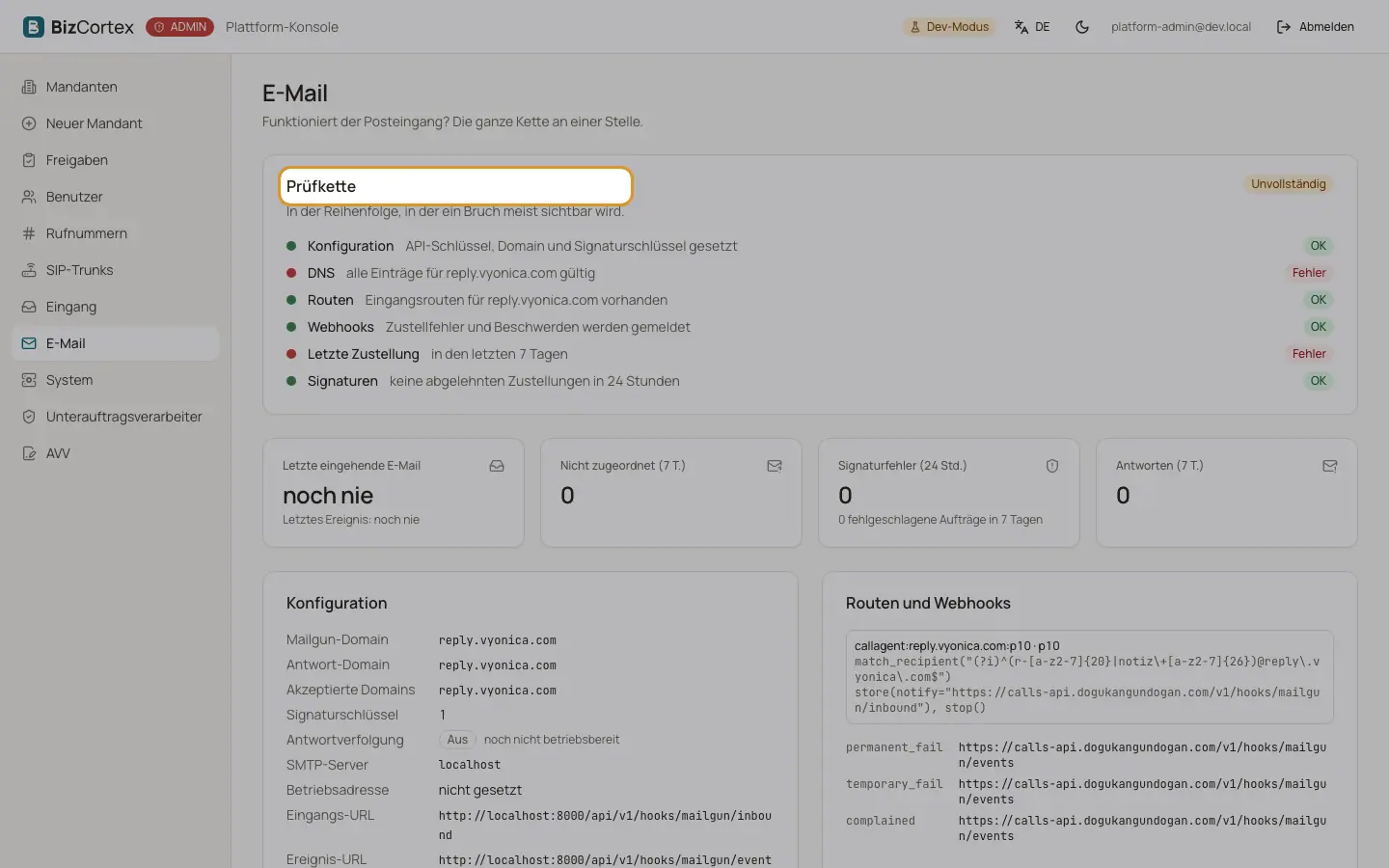Click the Dev-Modus badge
Screen dimensions: 1389x868
coord(949,27)
